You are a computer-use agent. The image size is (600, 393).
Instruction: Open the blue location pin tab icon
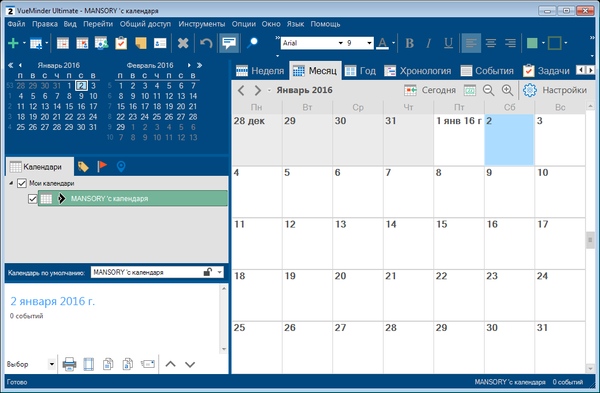121,166
